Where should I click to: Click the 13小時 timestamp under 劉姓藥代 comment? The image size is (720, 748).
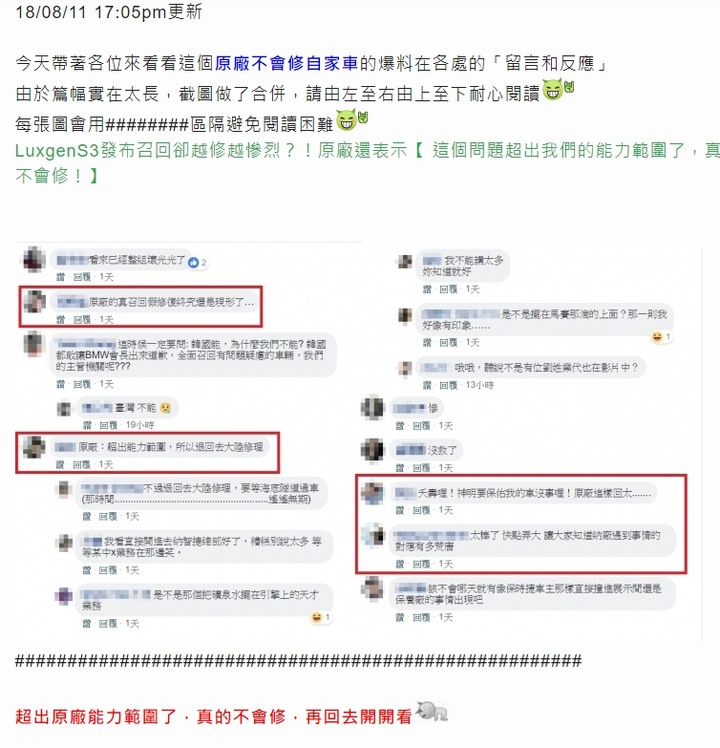pos(480,385)
